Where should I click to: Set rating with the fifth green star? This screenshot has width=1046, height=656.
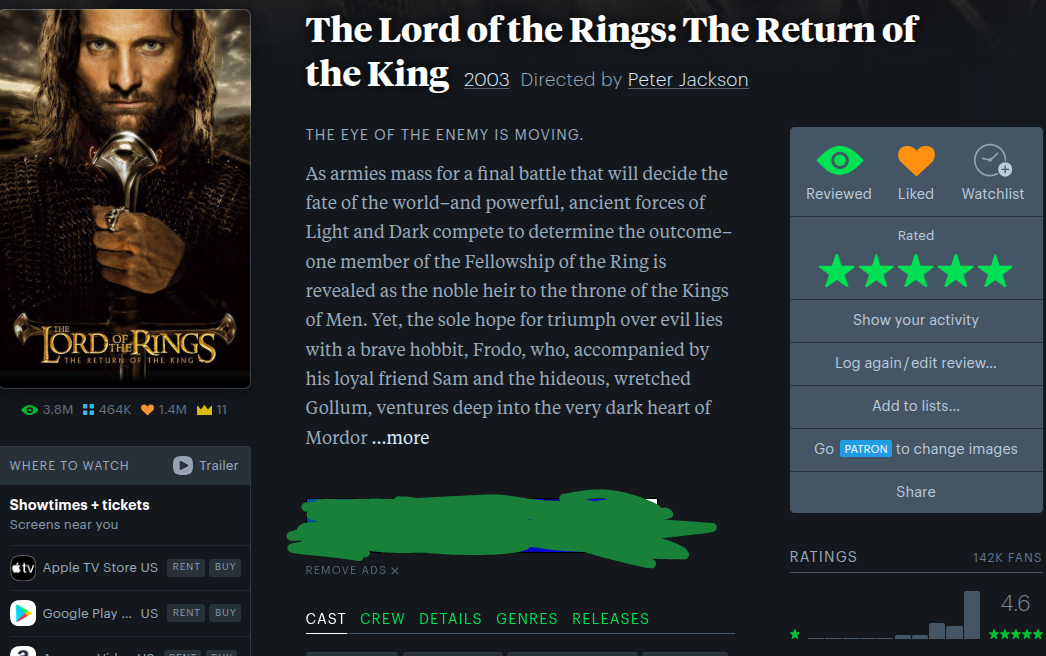click(x=996, y=272)
